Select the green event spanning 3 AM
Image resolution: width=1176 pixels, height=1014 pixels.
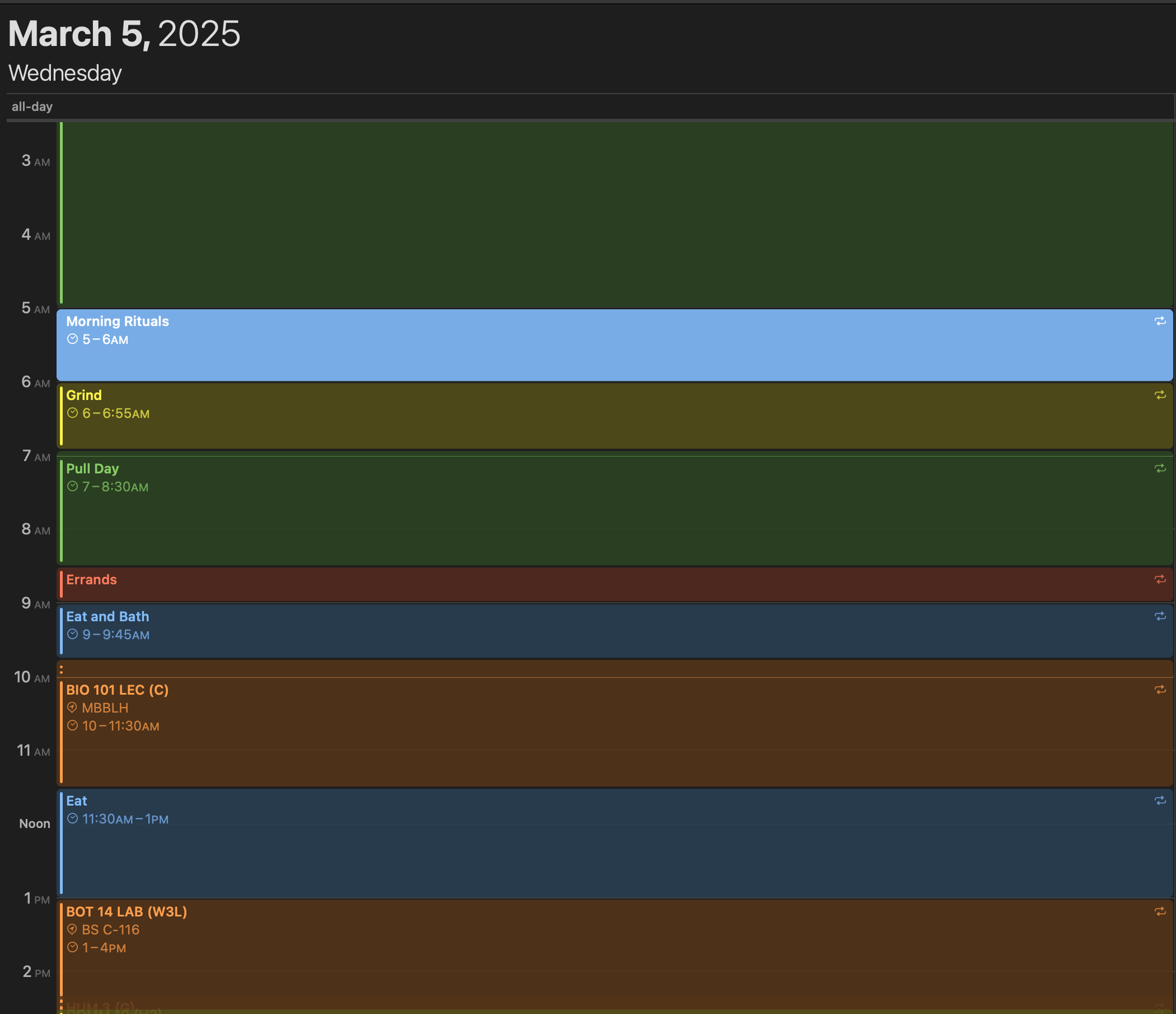615,214
